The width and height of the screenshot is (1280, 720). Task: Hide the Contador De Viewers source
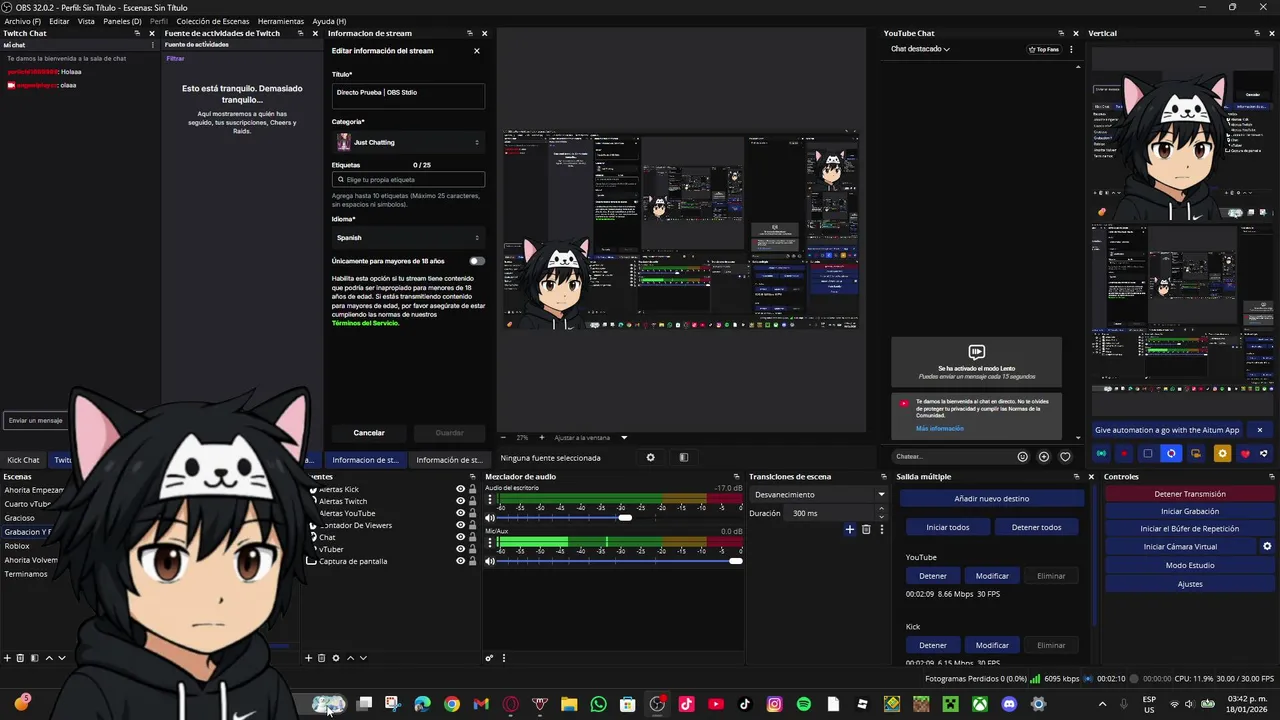point(460,525)
